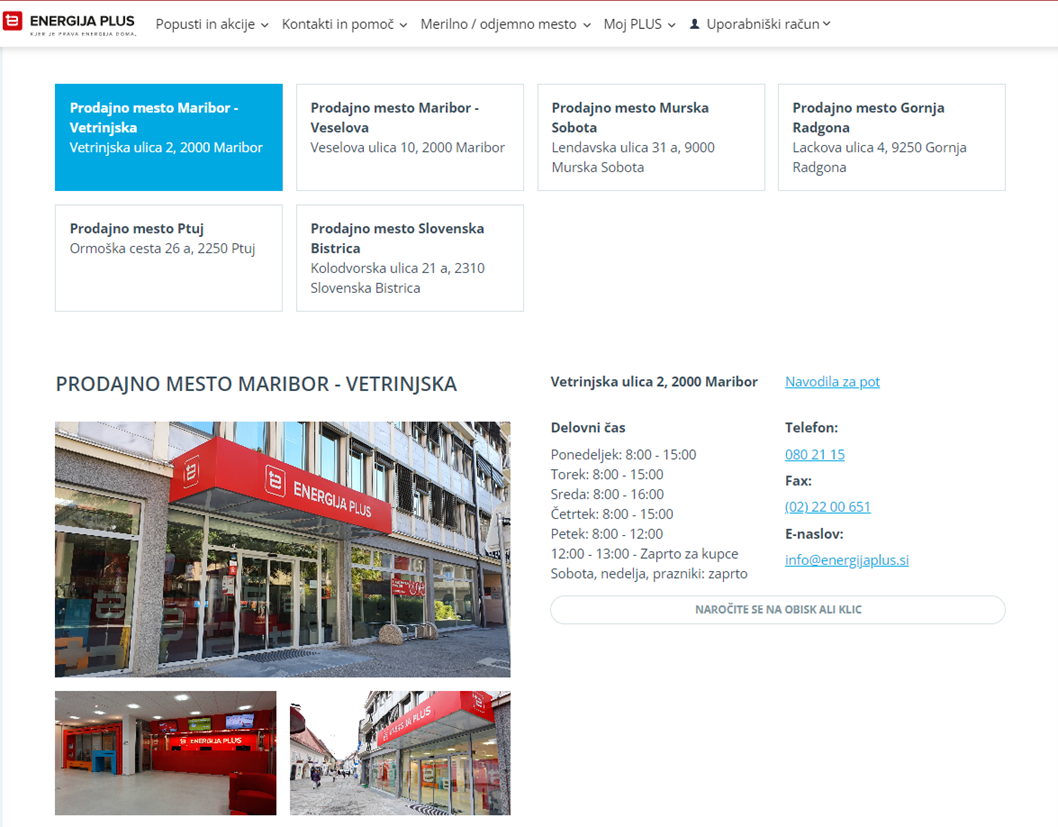Expand the Popusti in akcije menu

tap(212, 24)
